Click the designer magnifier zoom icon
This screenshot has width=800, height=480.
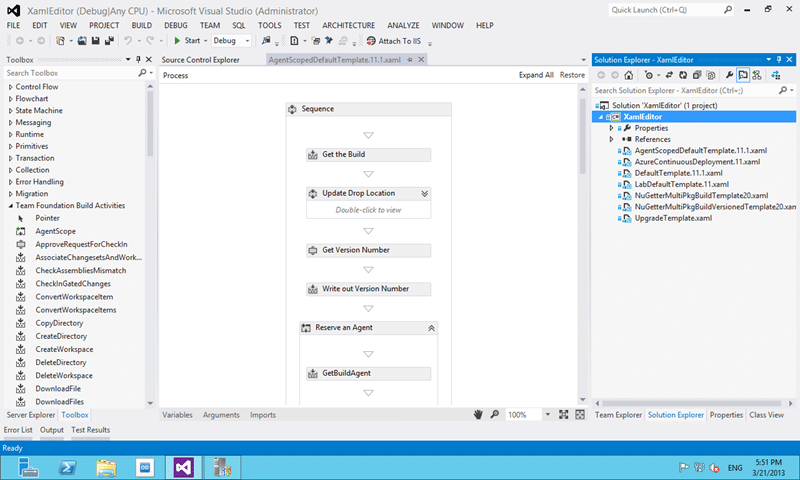click(x=494, y=415)
